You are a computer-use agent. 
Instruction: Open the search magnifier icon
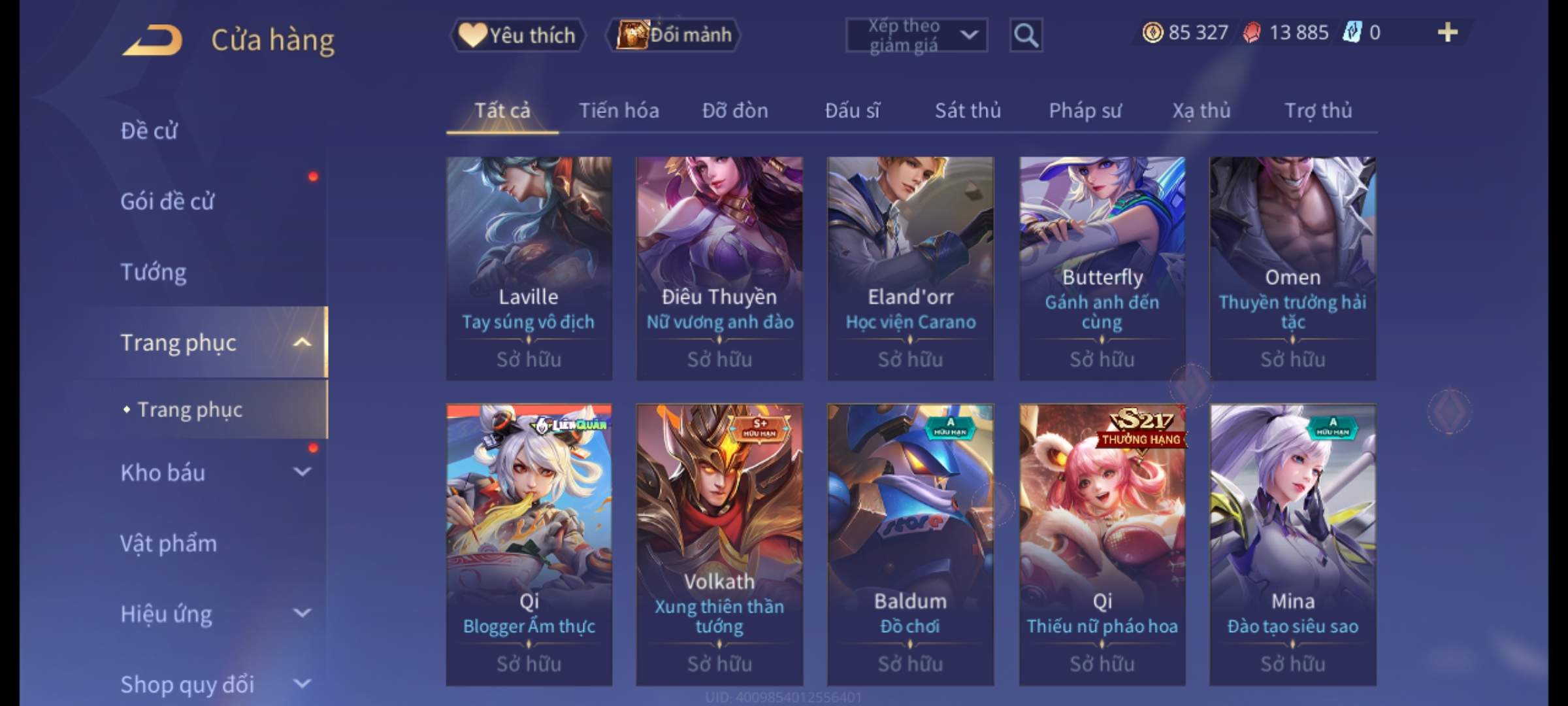click(1026, 35)
